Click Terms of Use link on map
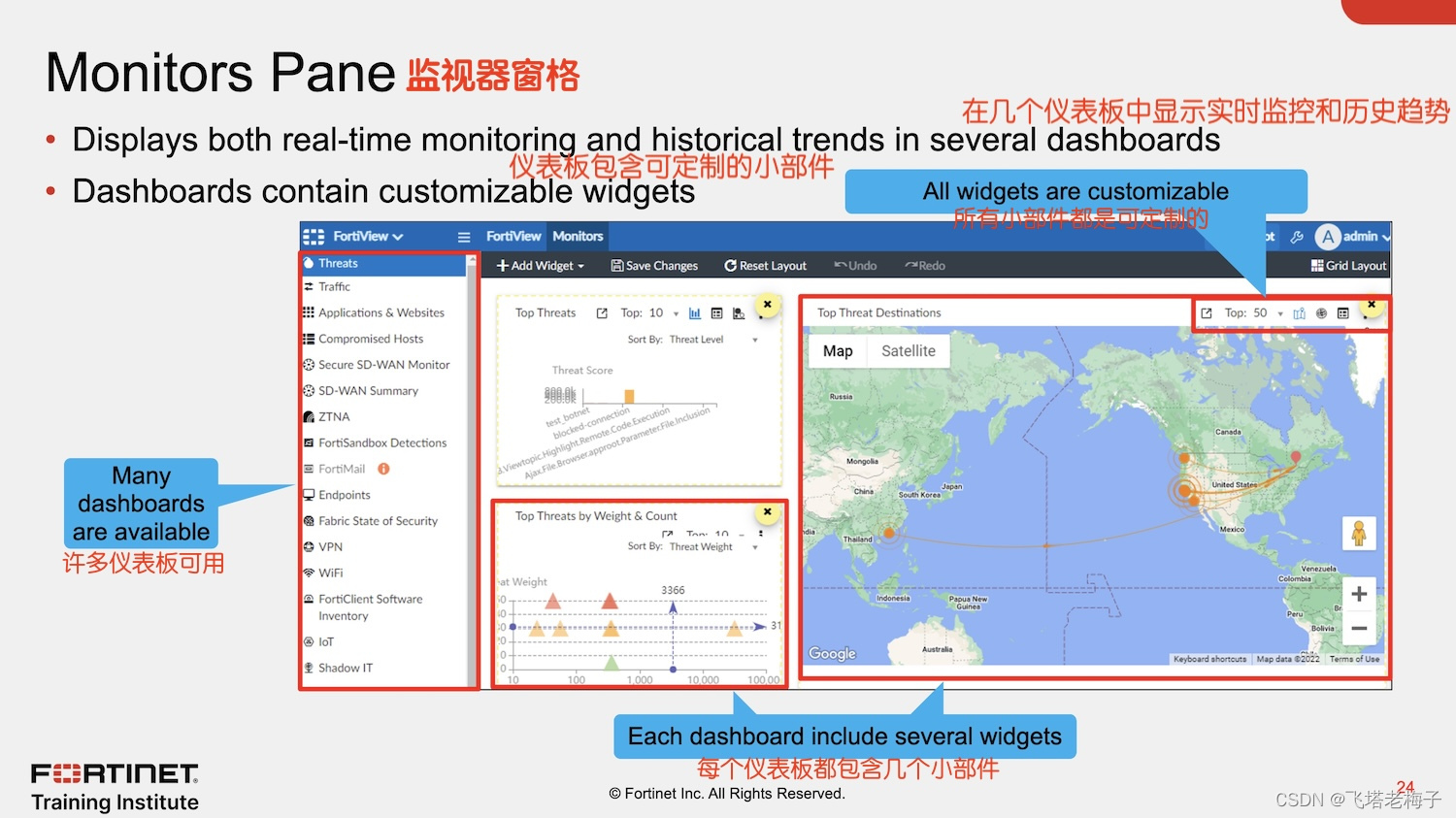The width and height of the screenshot is (1456, 818). coord(1354,659)
